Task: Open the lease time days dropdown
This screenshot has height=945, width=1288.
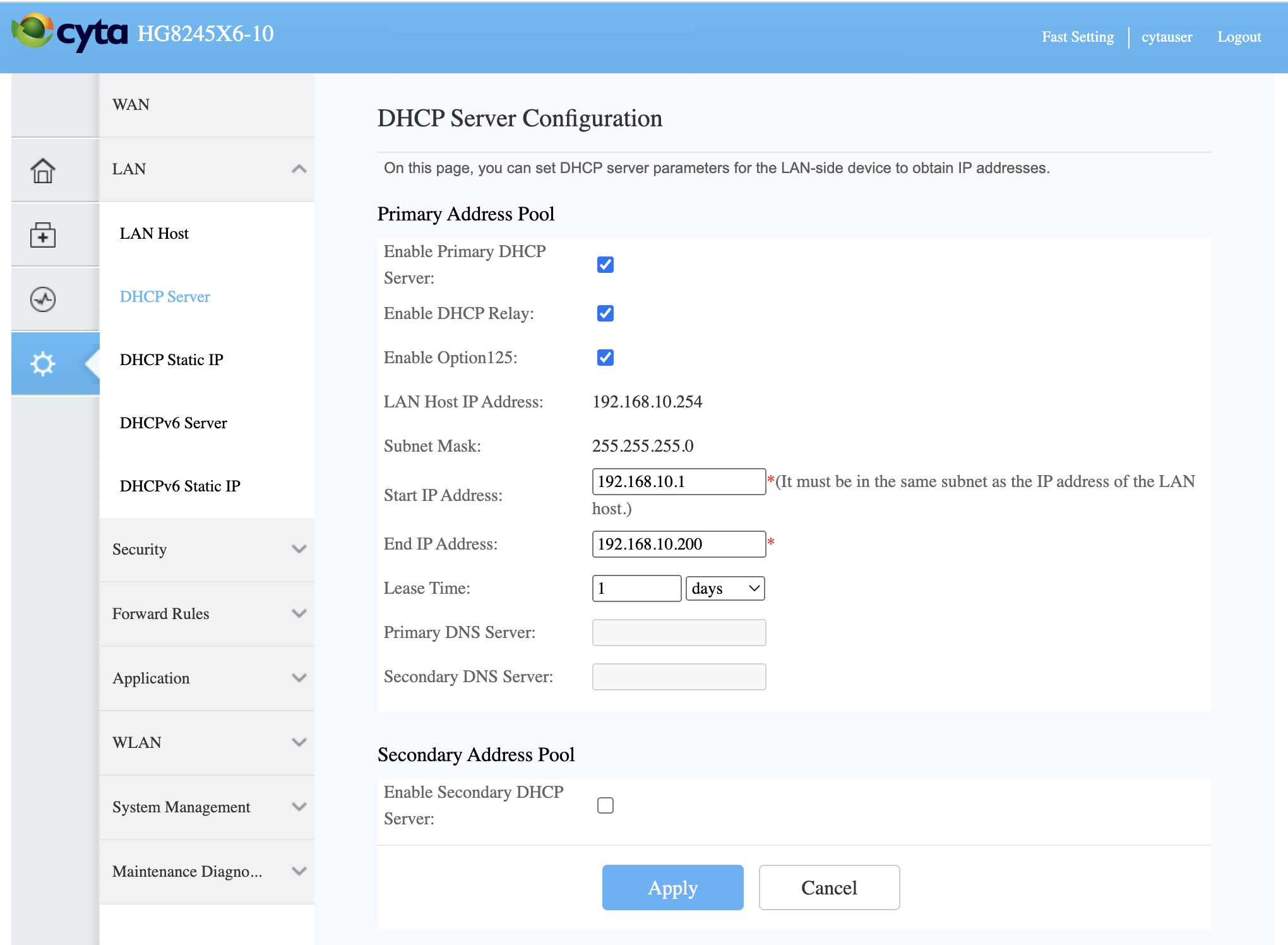Action: (725, 589)
